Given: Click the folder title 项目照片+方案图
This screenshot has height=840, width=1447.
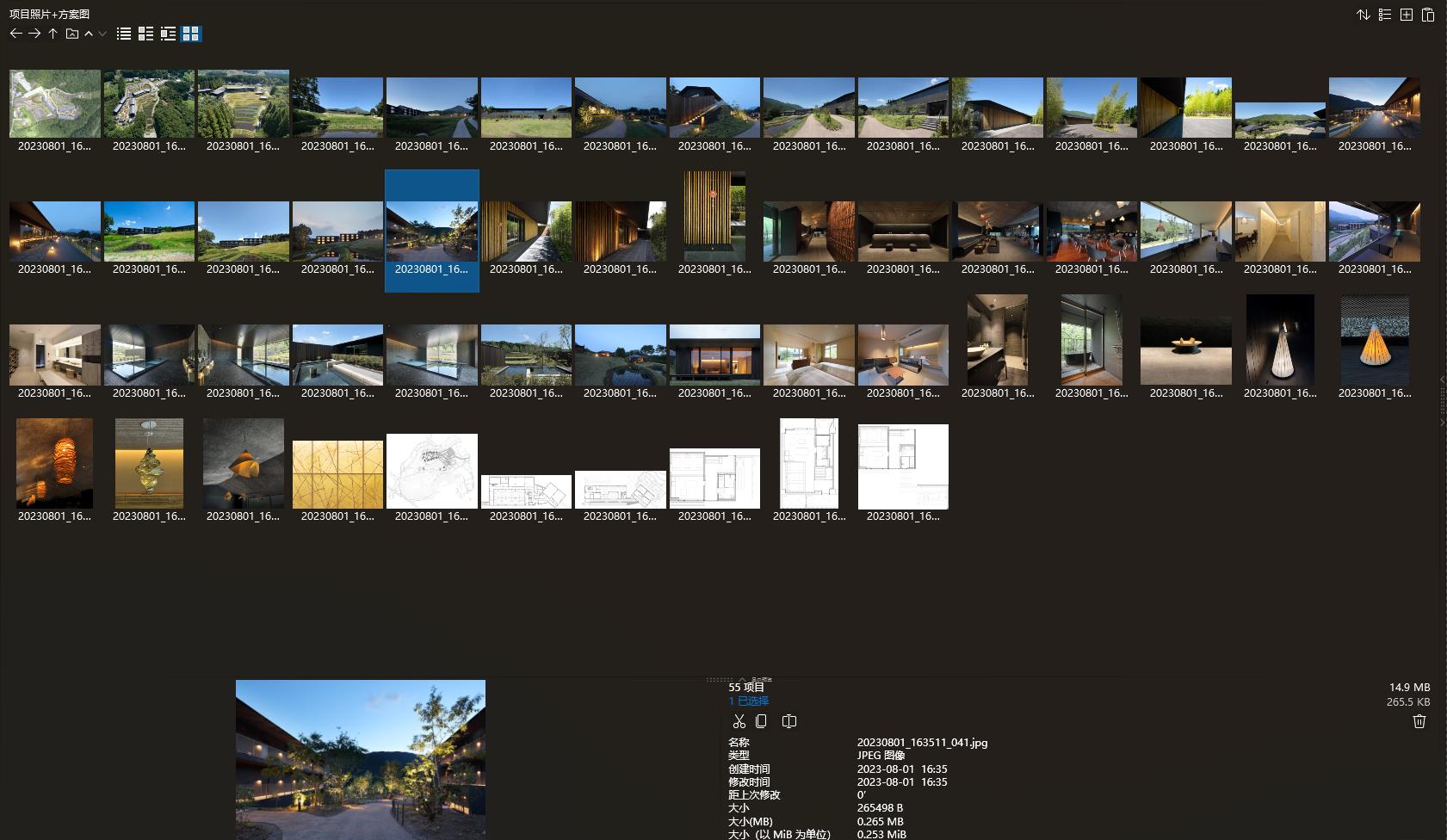Looking at the screenshot, I should pos(49,14).
